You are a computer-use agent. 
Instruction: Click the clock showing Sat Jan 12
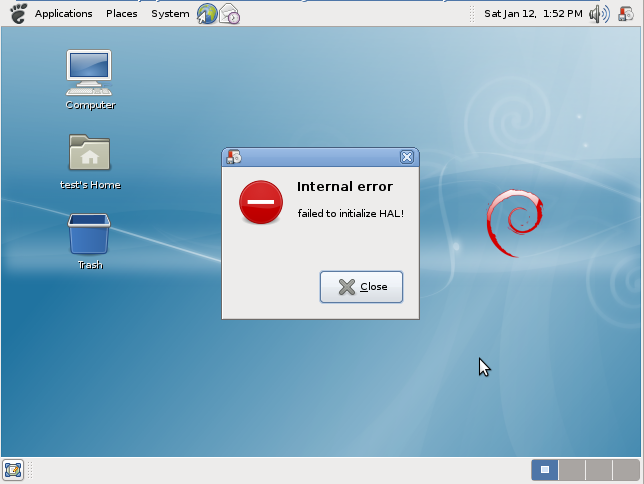533,14
